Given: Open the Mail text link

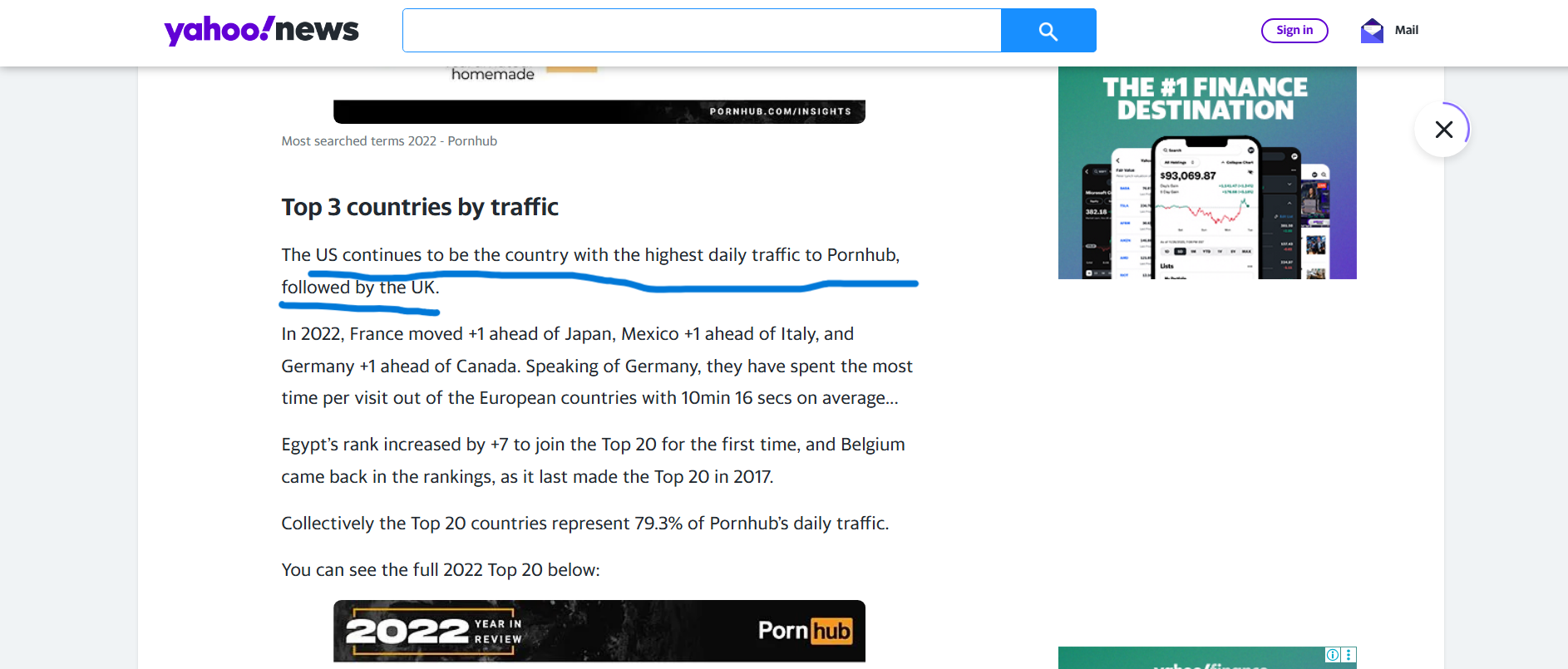Looking at the screenshot, I should click(1406, 30).
